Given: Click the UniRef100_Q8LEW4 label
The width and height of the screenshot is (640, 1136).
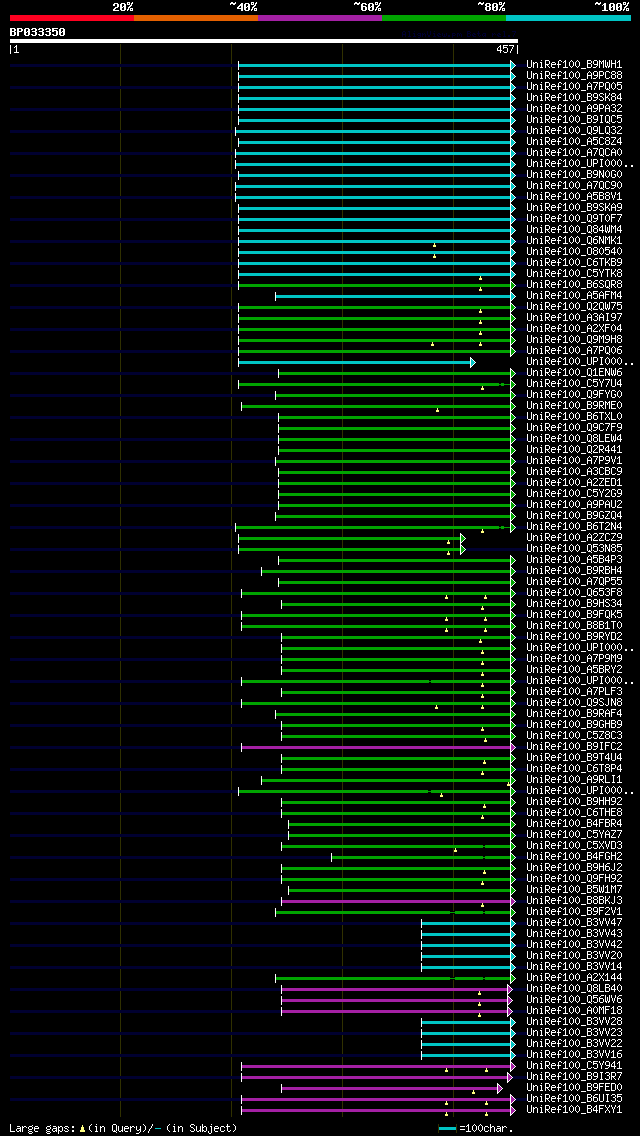Looking at the screenshot, I should (x=574, y=438).
